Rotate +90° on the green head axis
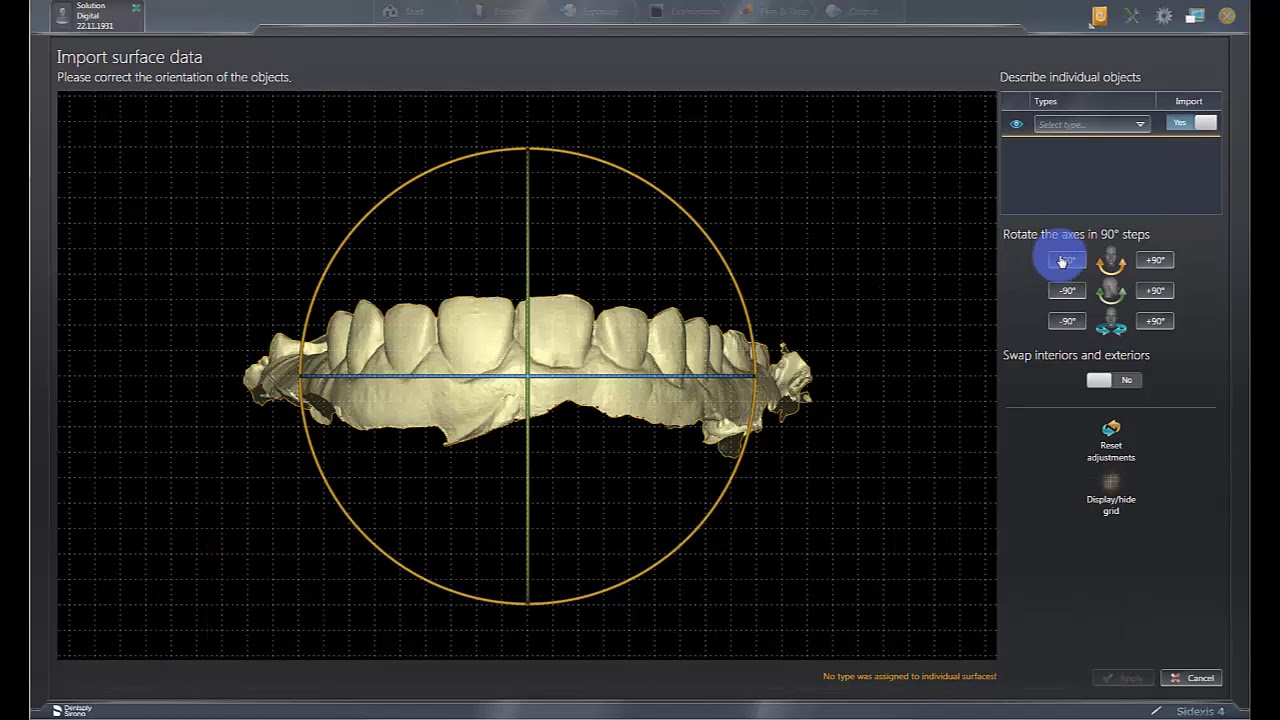The height and width of the screenshot is (720, 1280). coord(1155,291)
